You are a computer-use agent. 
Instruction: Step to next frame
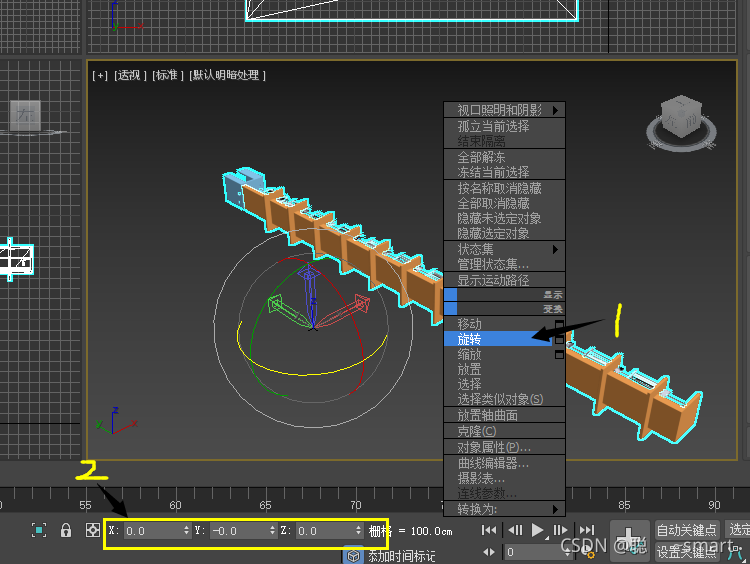(560, 530)
